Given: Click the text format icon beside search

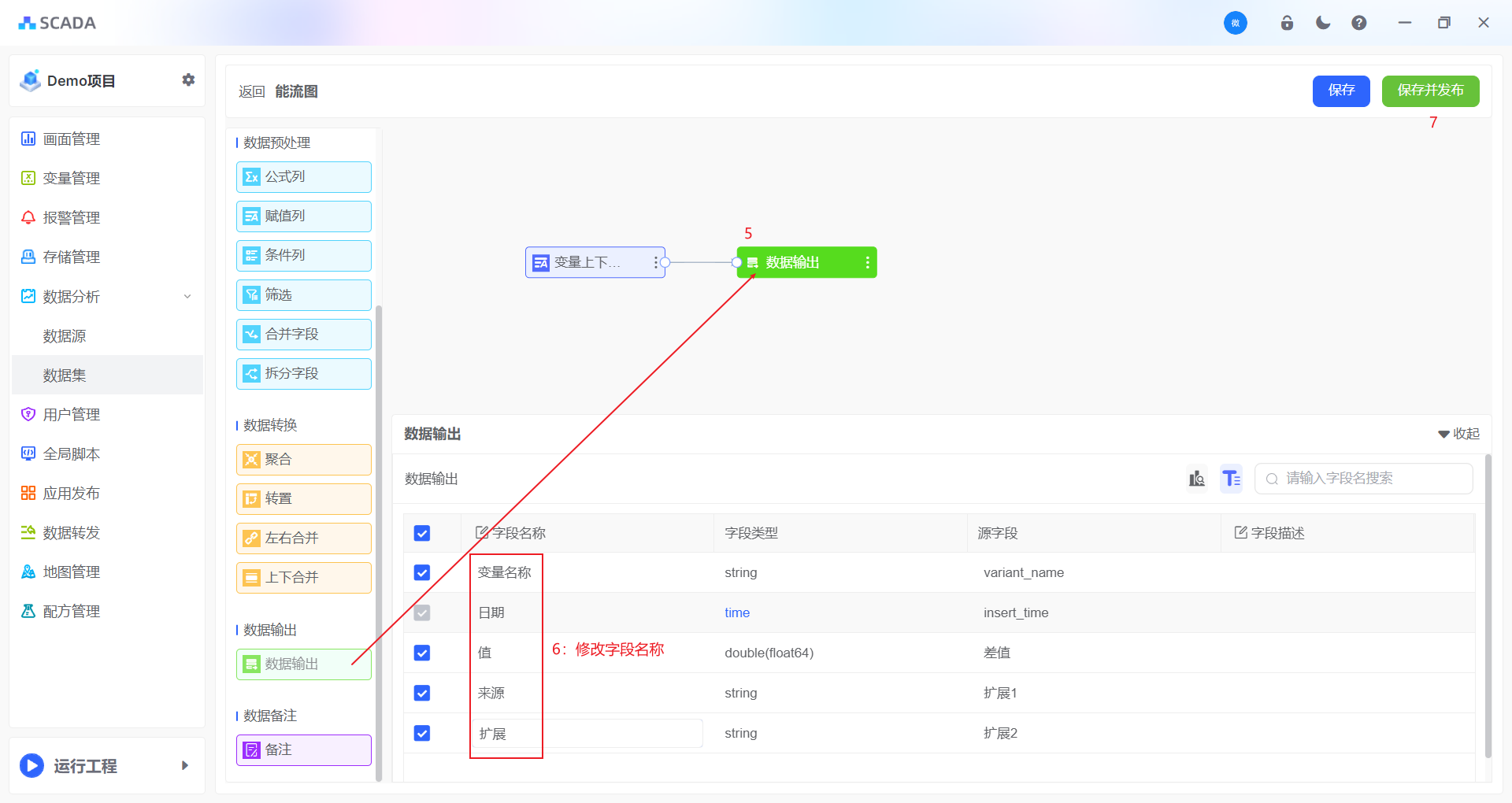Looking at the screenshot, I should [x=1231, y=479].
